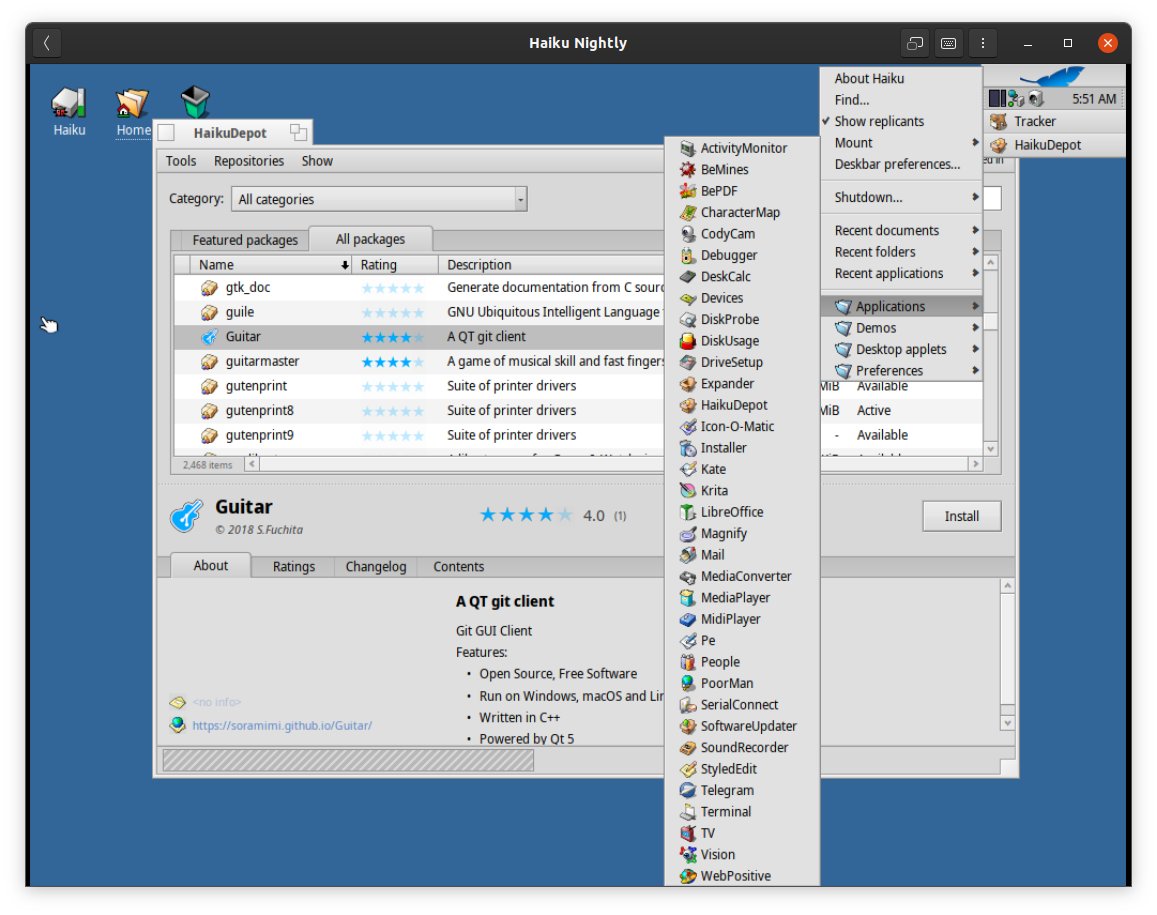
Task: Open Magnify application
Action: click(x=742, y=533)
